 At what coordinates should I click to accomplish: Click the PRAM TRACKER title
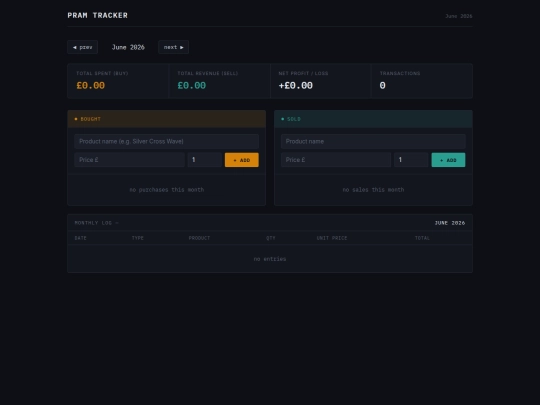click(97, 15)
